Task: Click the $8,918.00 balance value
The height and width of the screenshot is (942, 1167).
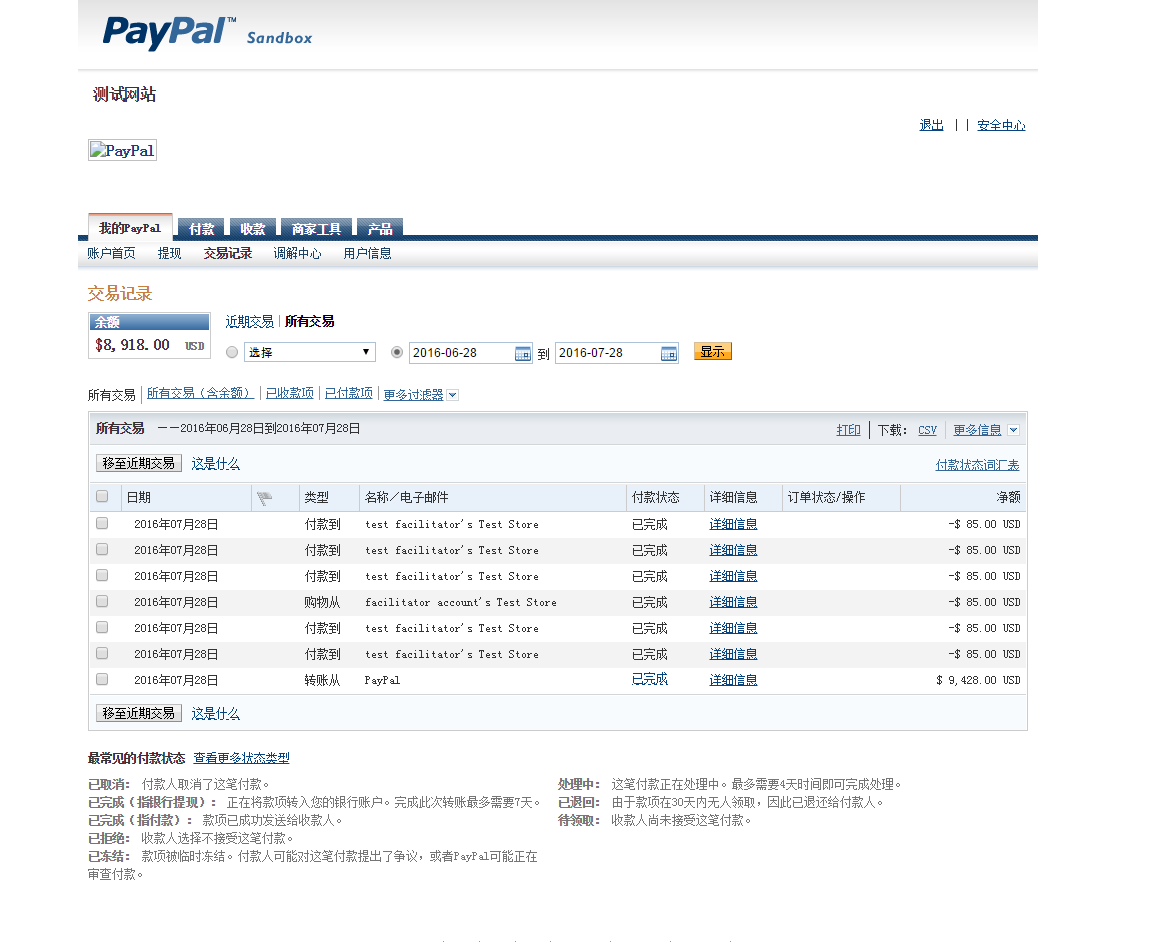Action: (x=132, y=345)
